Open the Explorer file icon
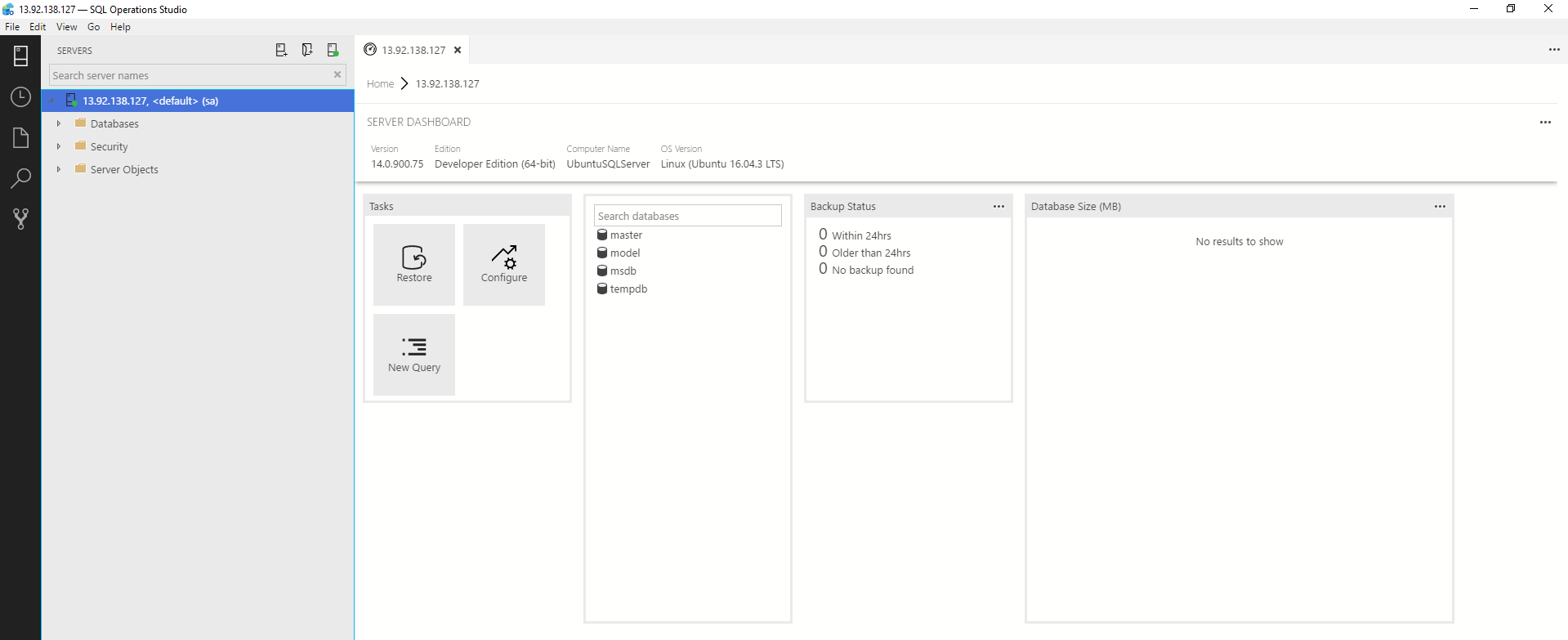This screenshot has height=640, width=1568. [x=20, y=137]
